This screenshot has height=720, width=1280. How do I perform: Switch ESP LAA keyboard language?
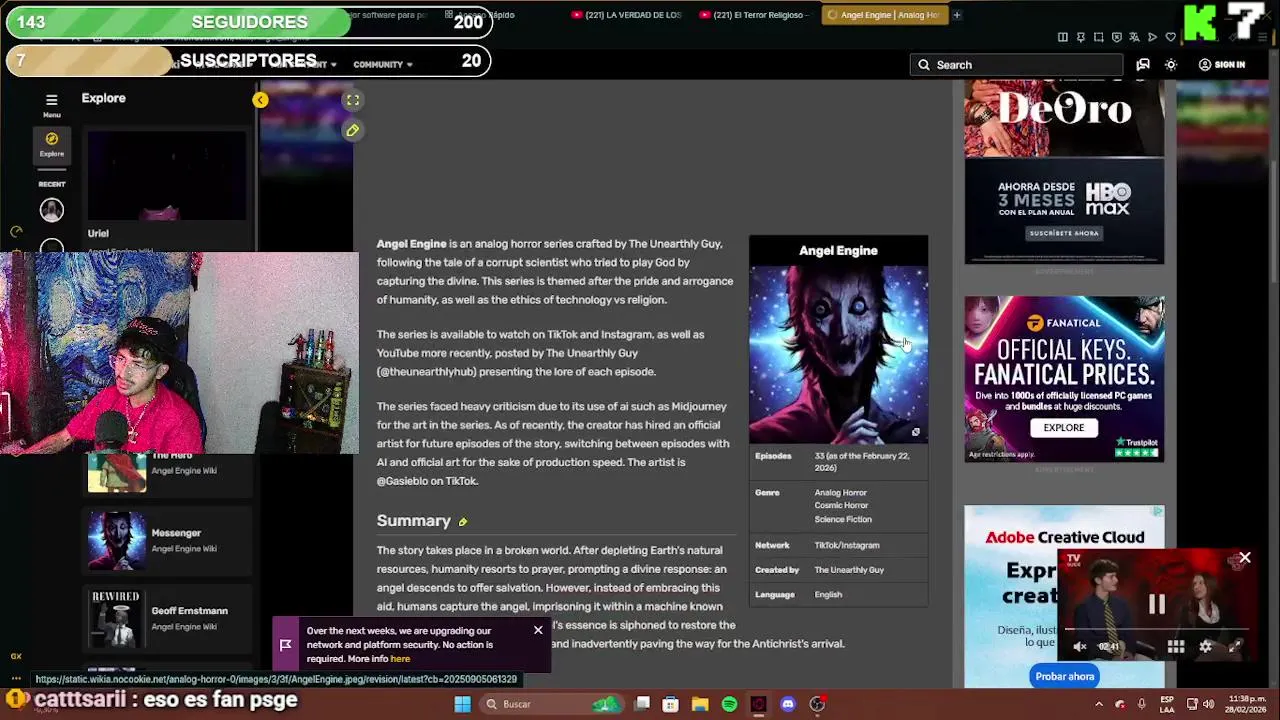click(x=1167, y=704)
